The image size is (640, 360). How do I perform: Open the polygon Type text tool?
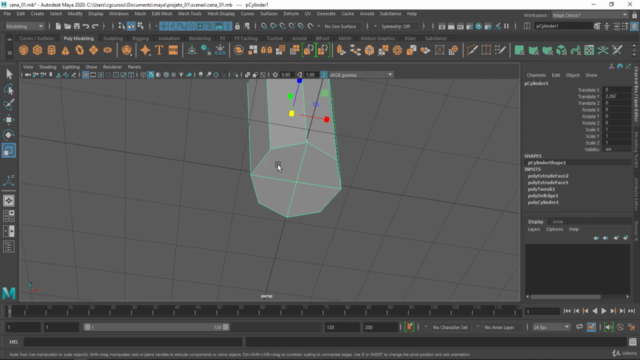(x=159, y=50)
